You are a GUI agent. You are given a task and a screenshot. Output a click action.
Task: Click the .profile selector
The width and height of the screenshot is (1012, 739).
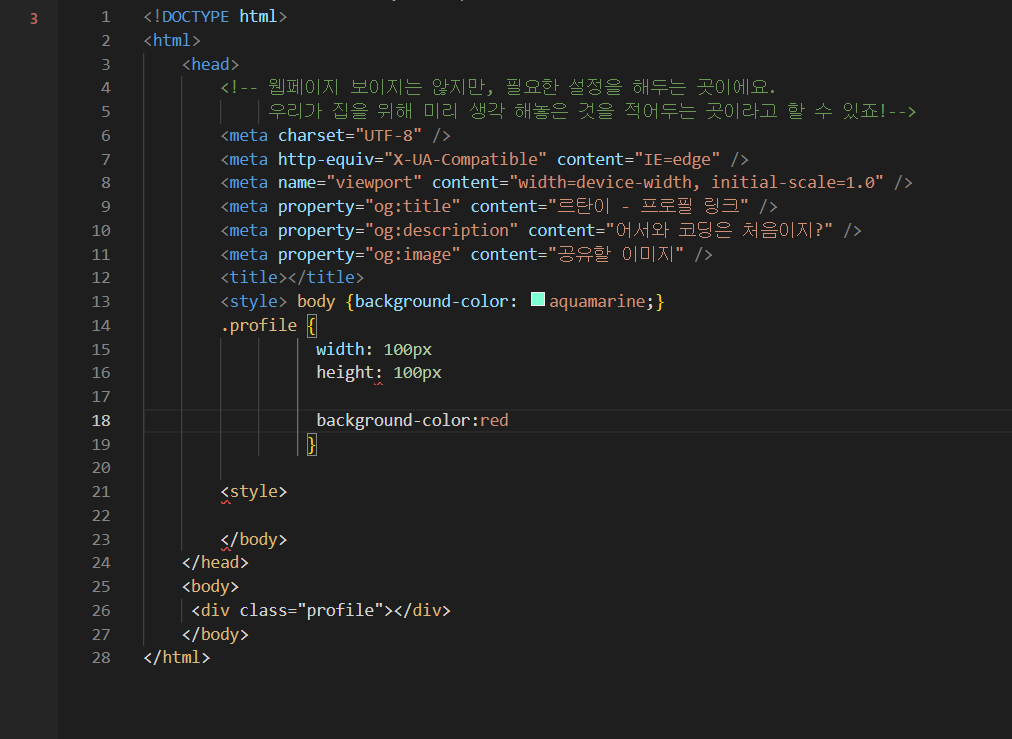point(259,325)
